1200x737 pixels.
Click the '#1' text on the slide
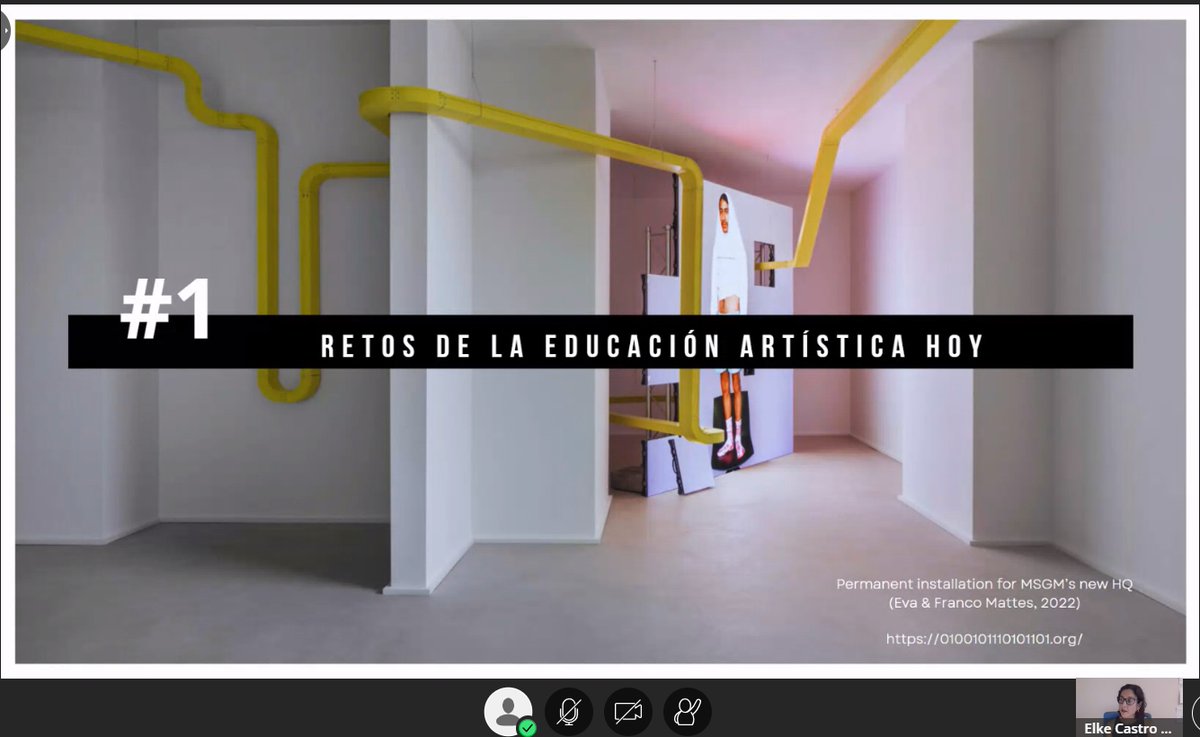point(165,311)
